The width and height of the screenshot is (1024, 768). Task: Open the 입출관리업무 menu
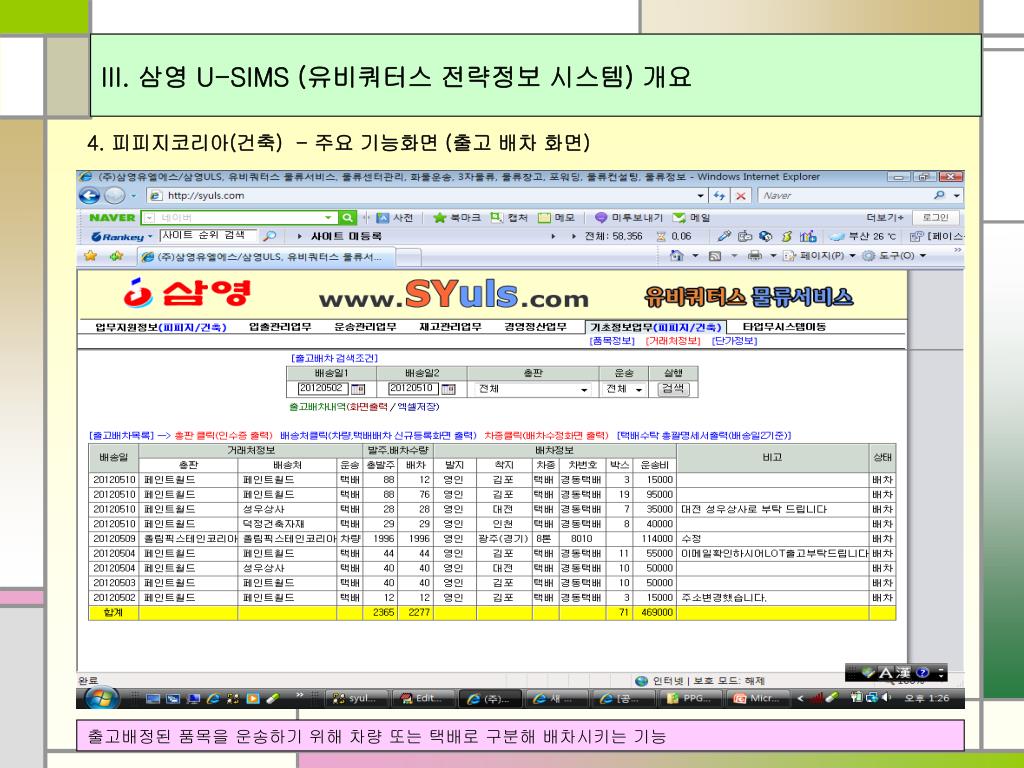(280, 327)
